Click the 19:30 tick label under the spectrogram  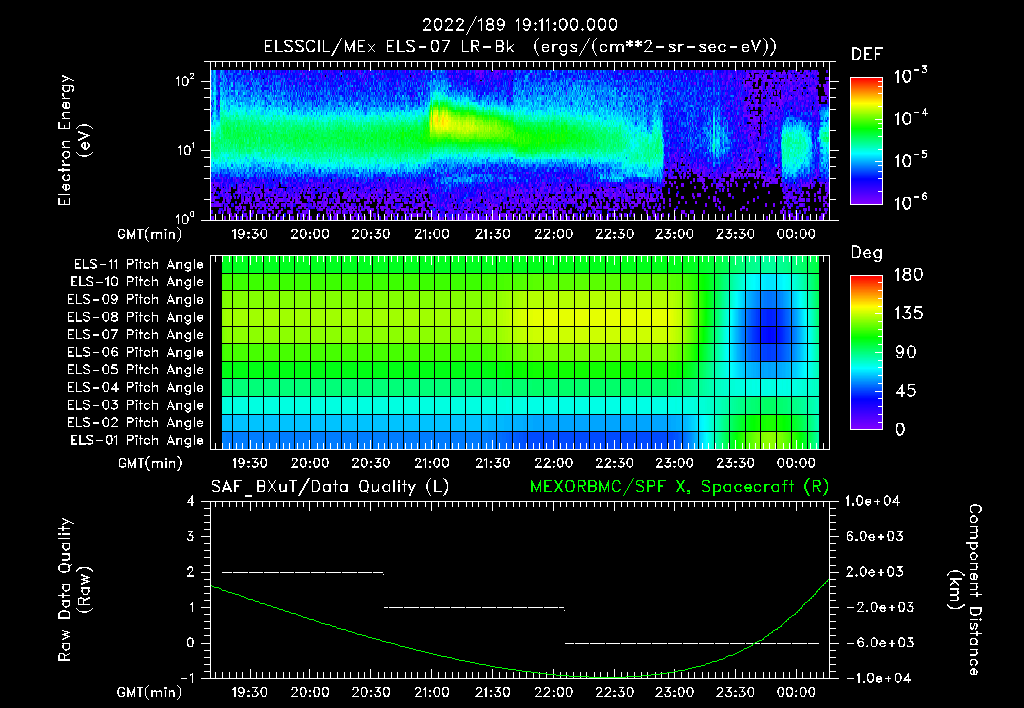click(249, 234)
